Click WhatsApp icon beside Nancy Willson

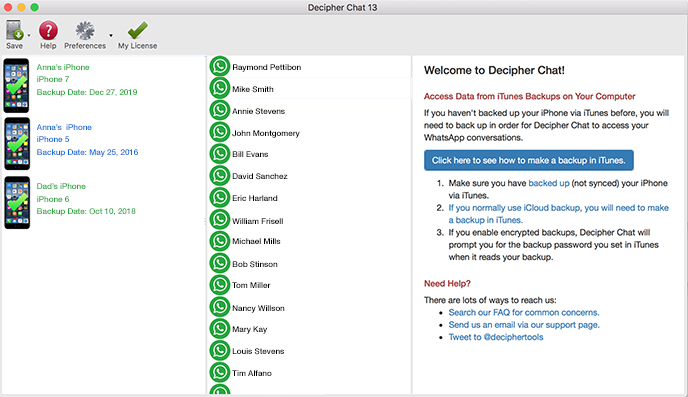[x=220, y=307]
